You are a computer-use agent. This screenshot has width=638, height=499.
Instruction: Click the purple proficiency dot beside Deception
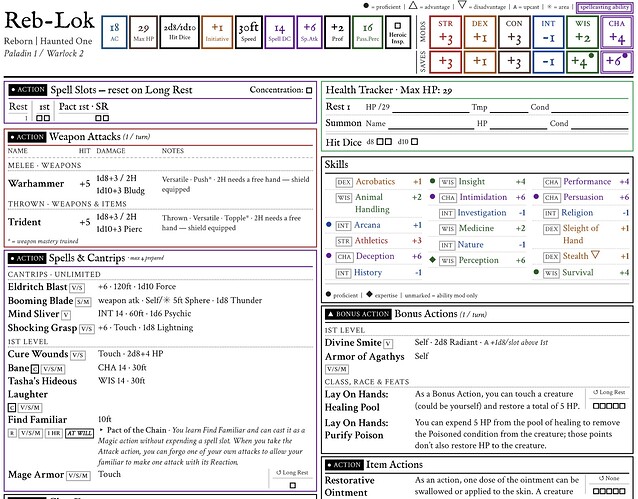coord(329,256)
